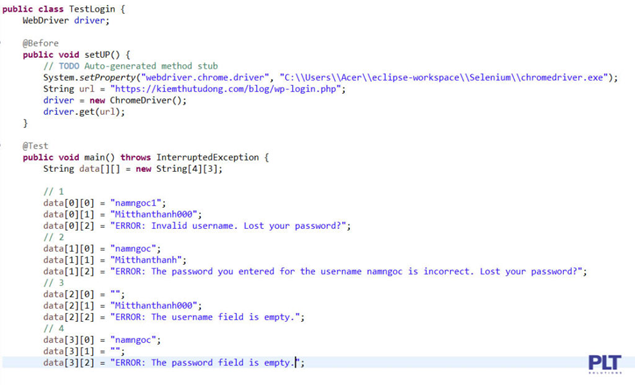Click the "username field is empty" string

(x=205, y=317)
